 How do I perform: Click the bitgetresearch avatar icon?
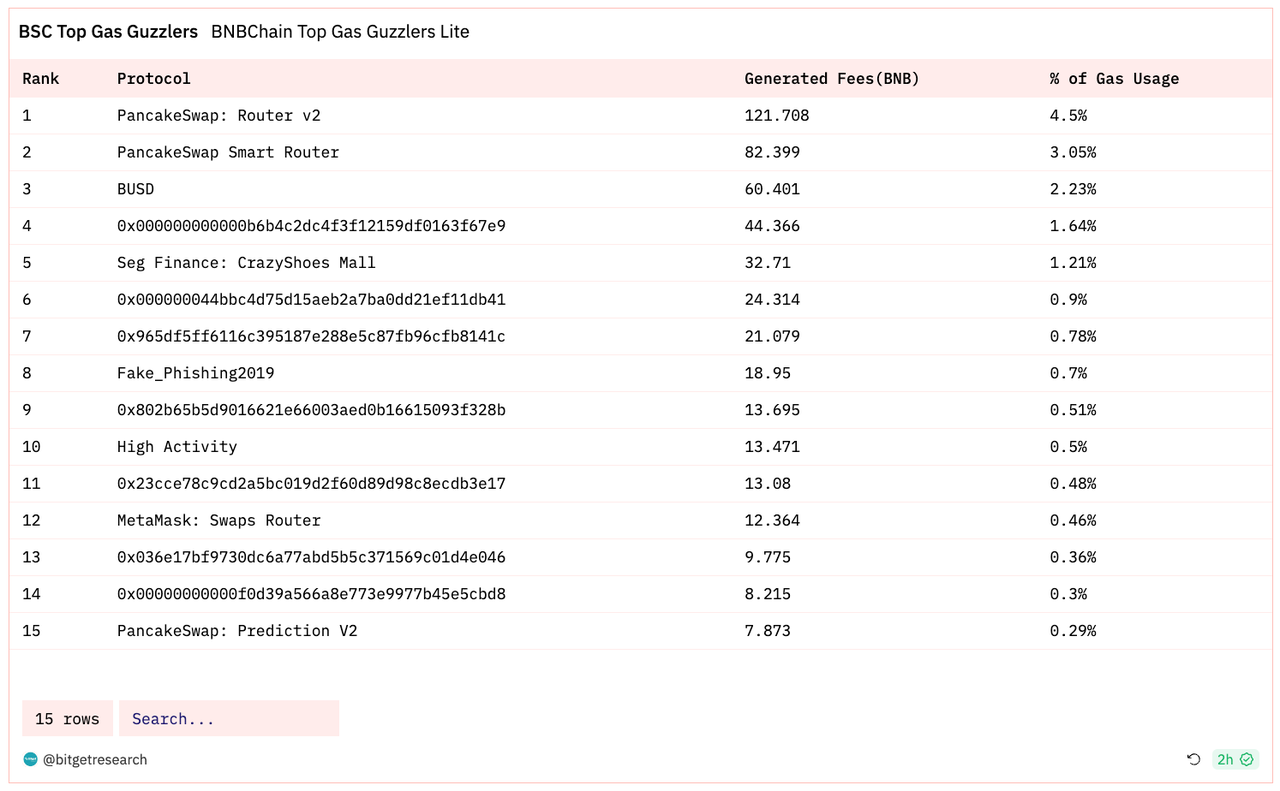pos(30,759)
